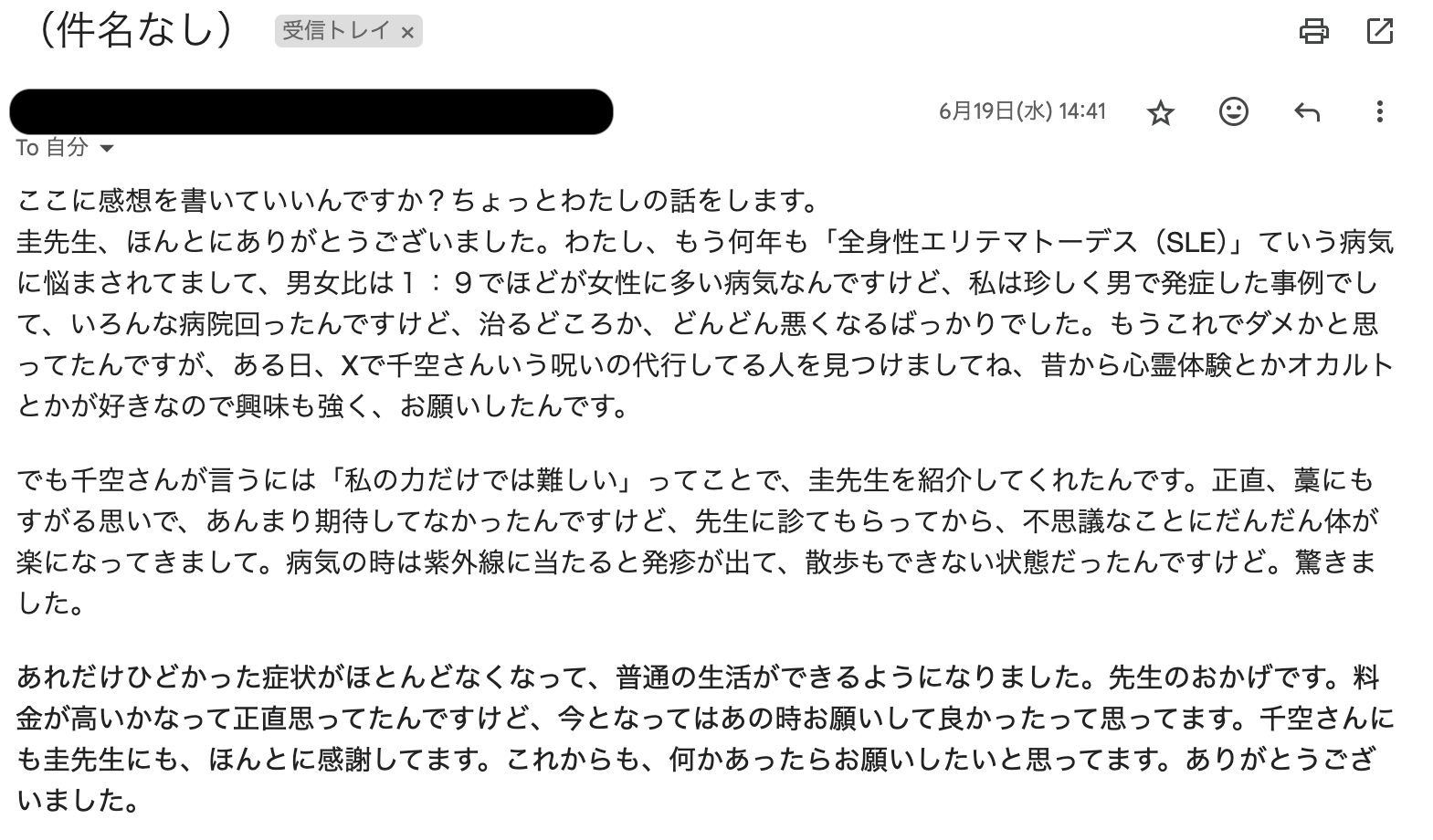Click the paragraph starting with あれだけひどかった症状

(x=705, y=739)
